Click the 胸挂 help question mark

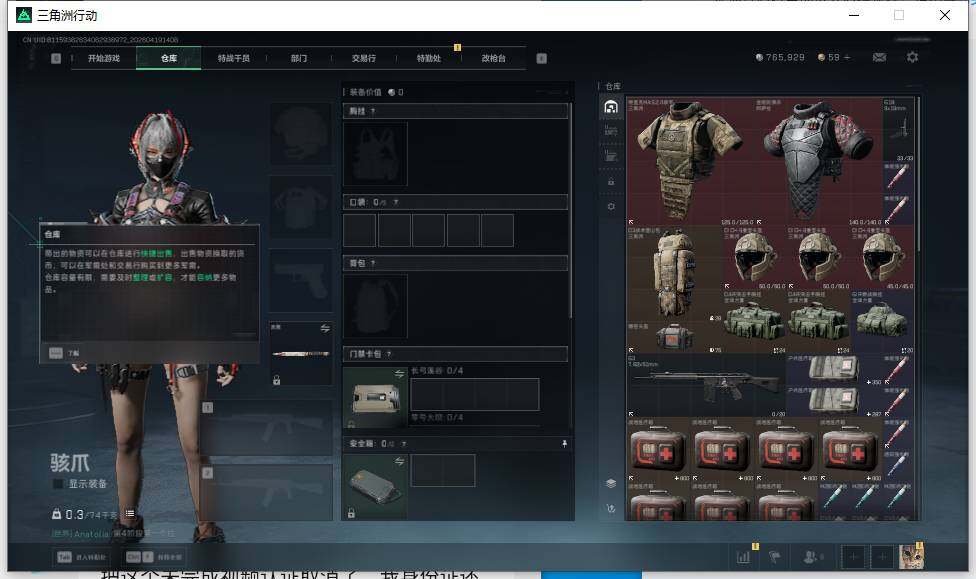(x=373, y=111)
